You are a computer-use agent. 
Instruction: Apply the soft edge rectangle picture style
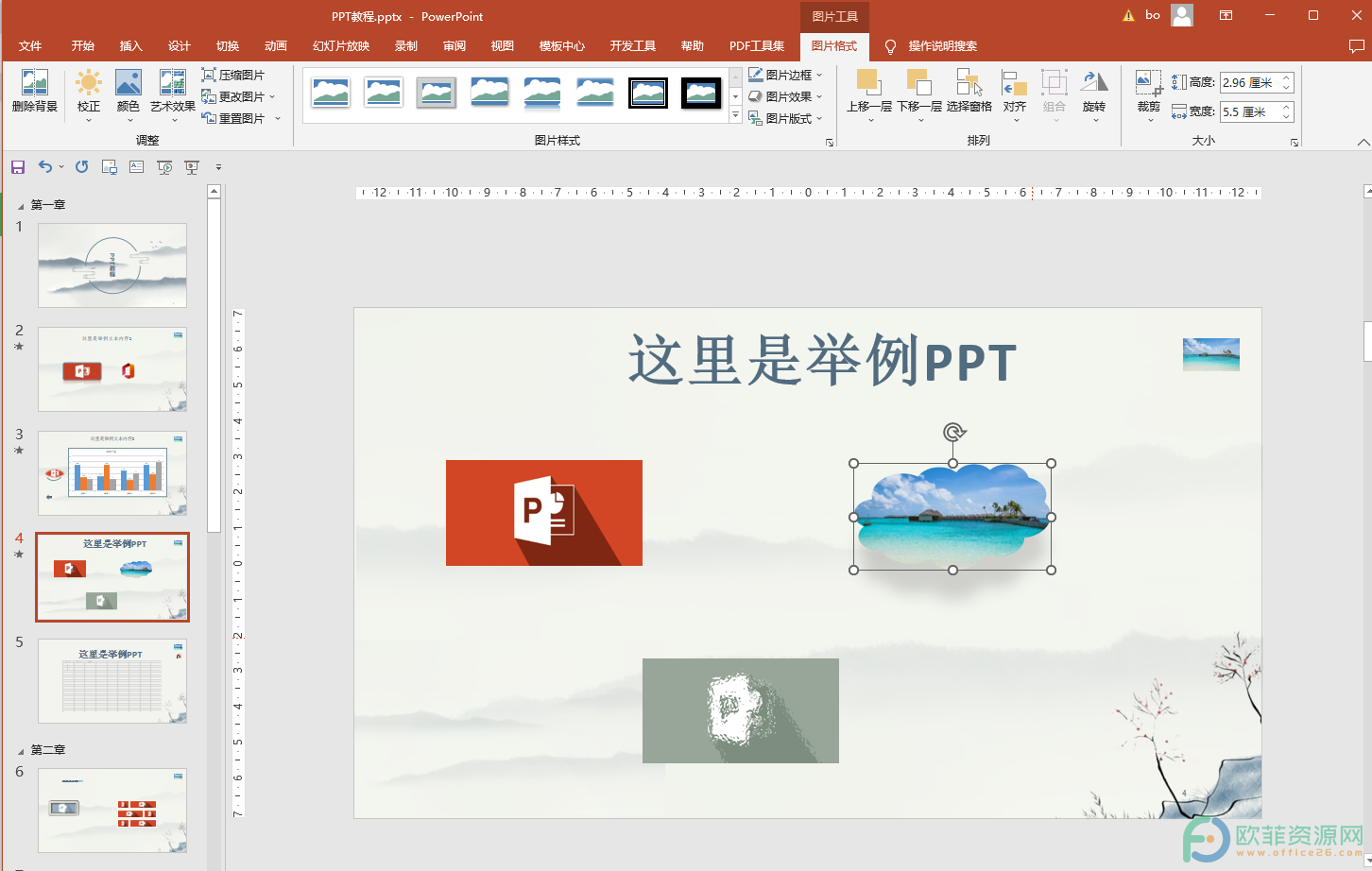coord(595,93)
